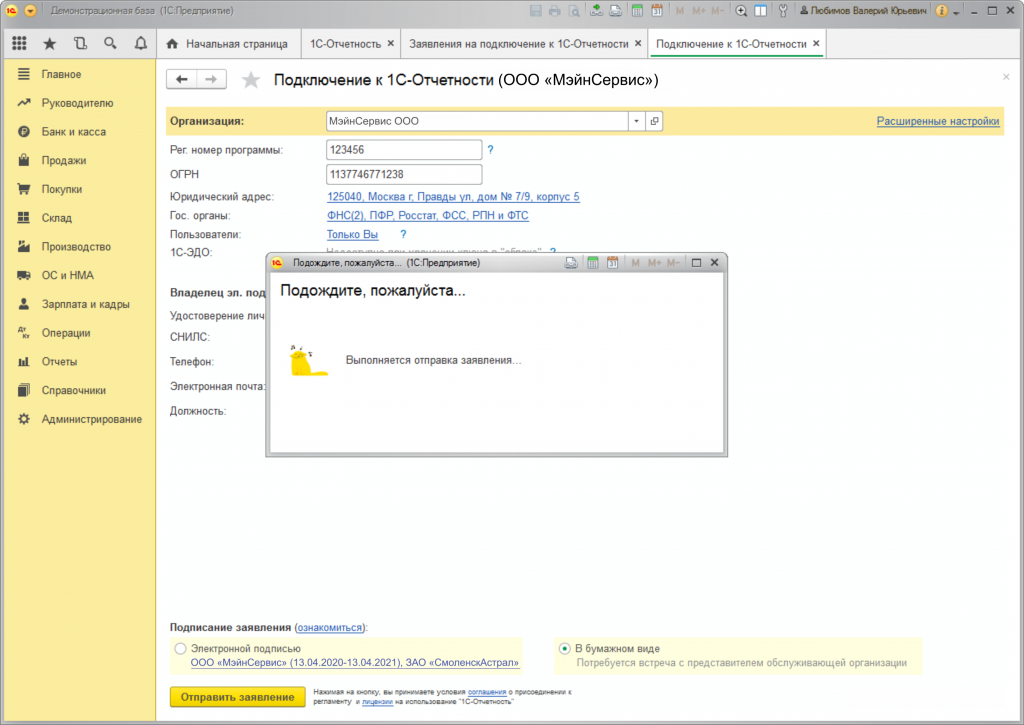Open notifications bell icon
The width and height of the screenshot is (1024, 725).
click(x=140, y=44)
